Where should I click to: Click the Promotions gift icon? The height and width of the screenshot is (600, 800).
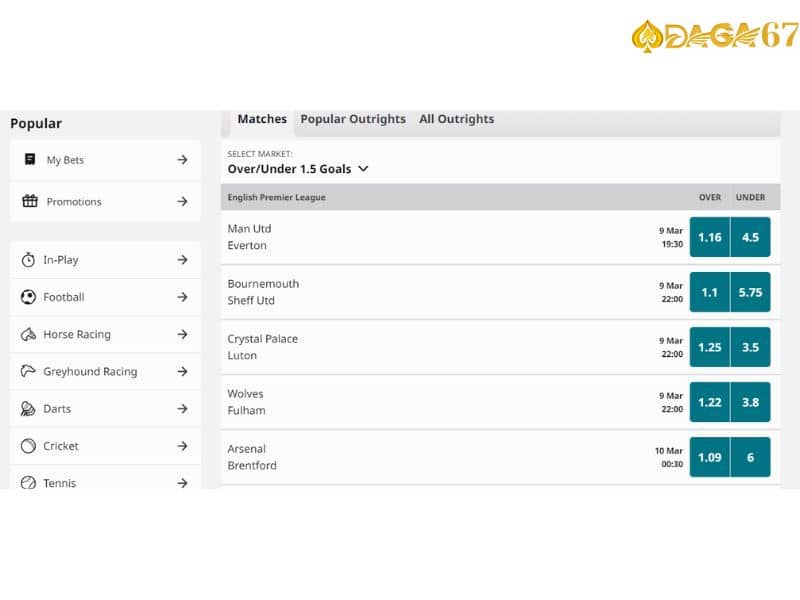click(x=30, y=201)
